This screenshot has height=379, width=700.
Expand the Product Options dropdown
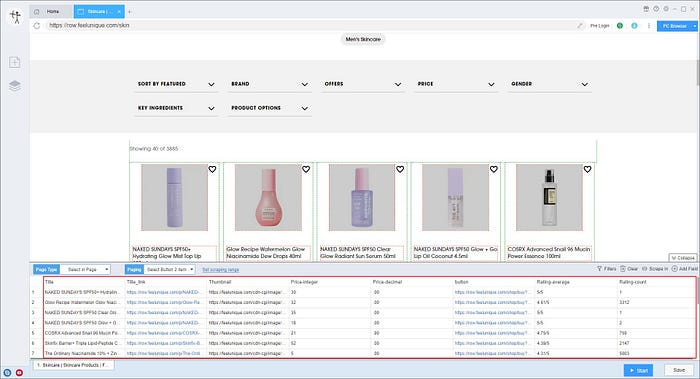[269, 108]
